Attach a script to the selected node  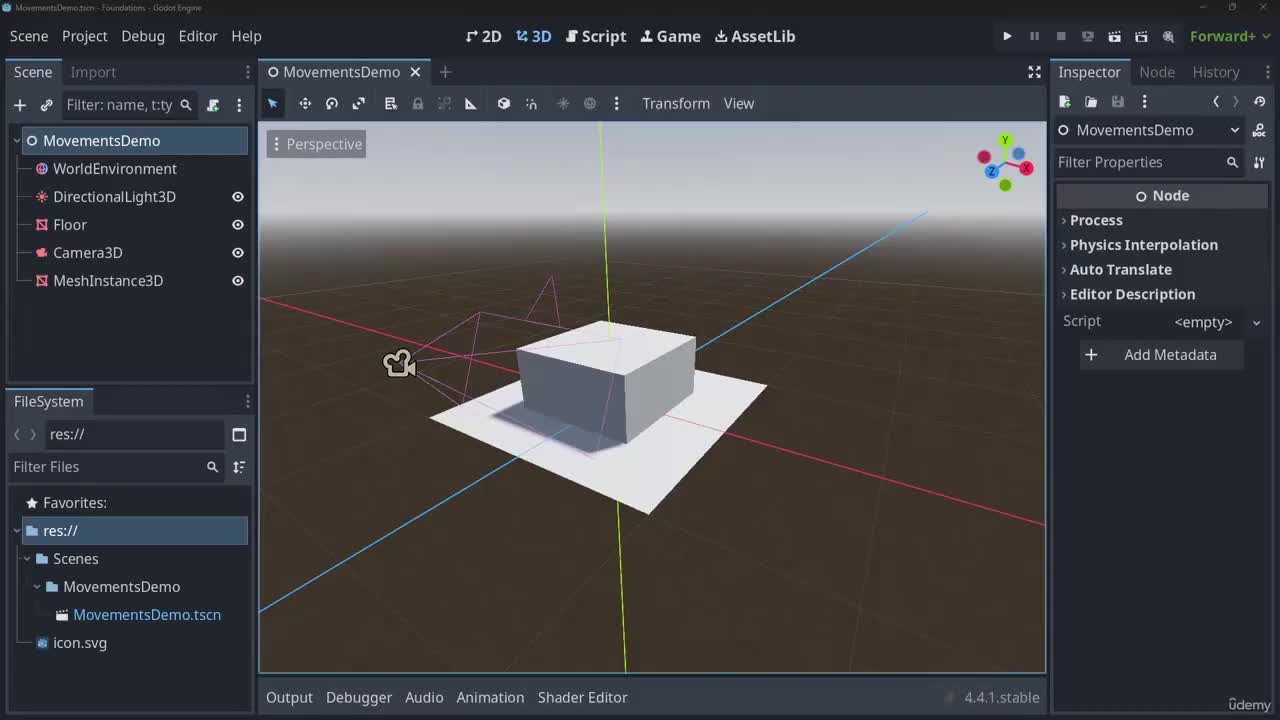point(212,105)
